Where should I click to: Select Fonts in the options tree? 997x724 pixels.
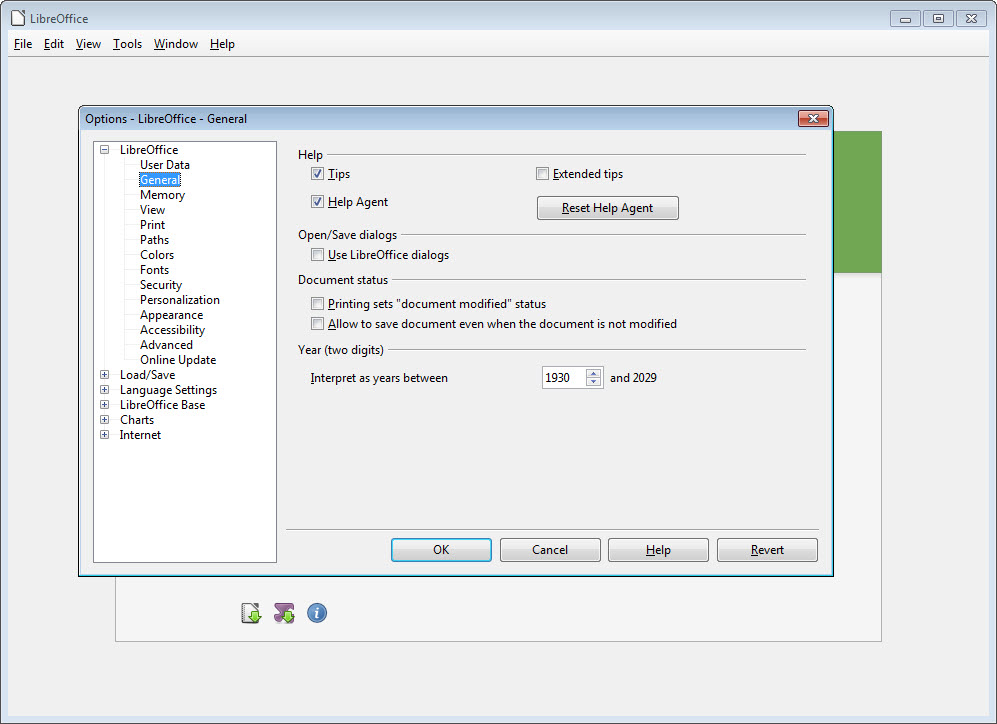point(155,270)
